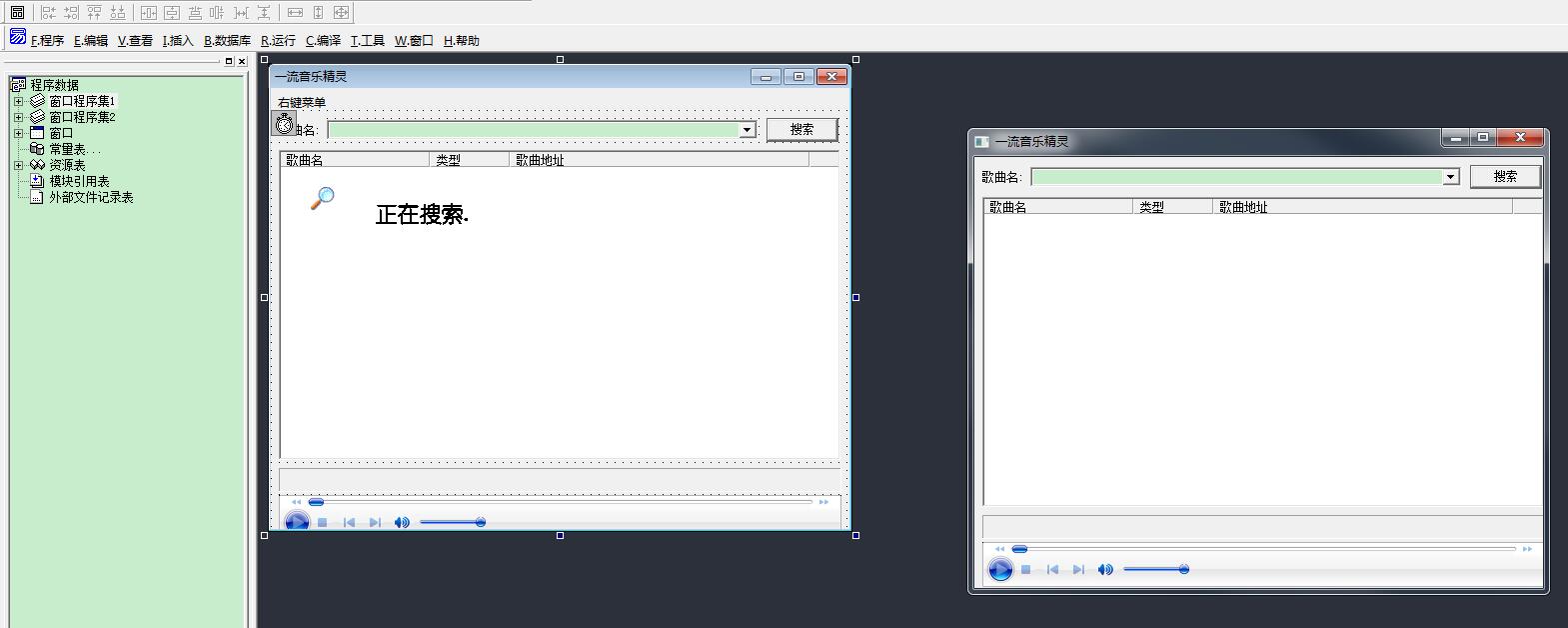Screen dimensions: 1568x628
Task: Click the magnifier search icon in list
Action: coord(322,198)
